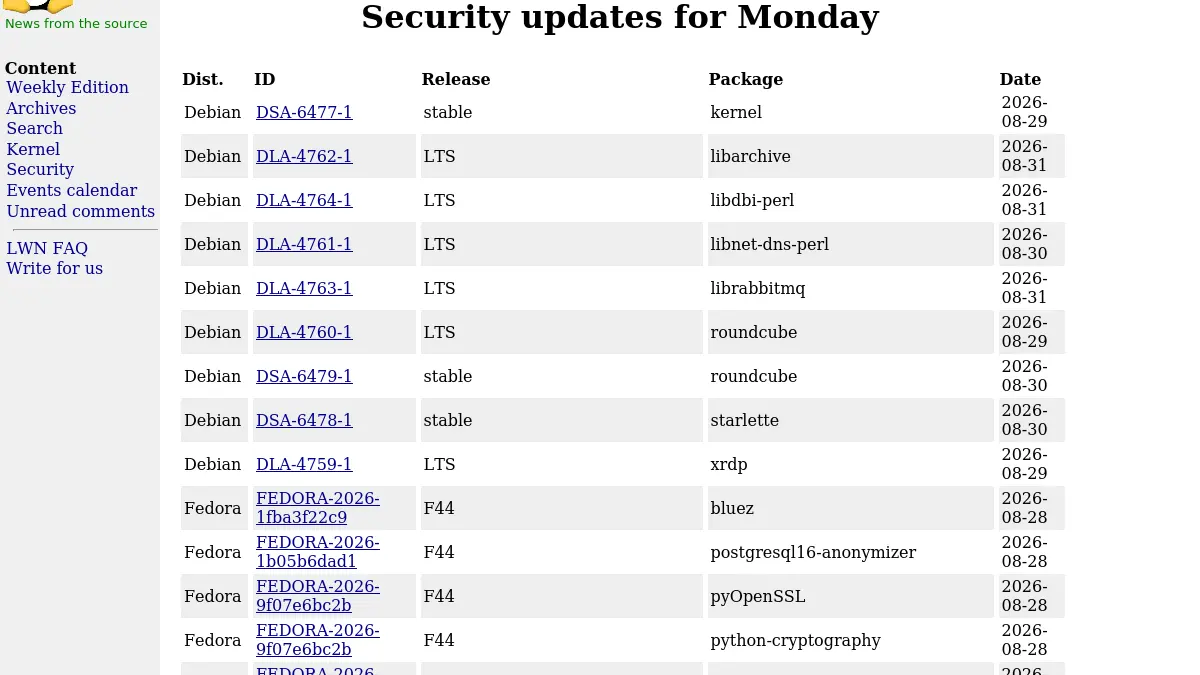This screenshot has width=1200, height=675.
Task: Click the Write for us link
Action: [x=54, y=268]
